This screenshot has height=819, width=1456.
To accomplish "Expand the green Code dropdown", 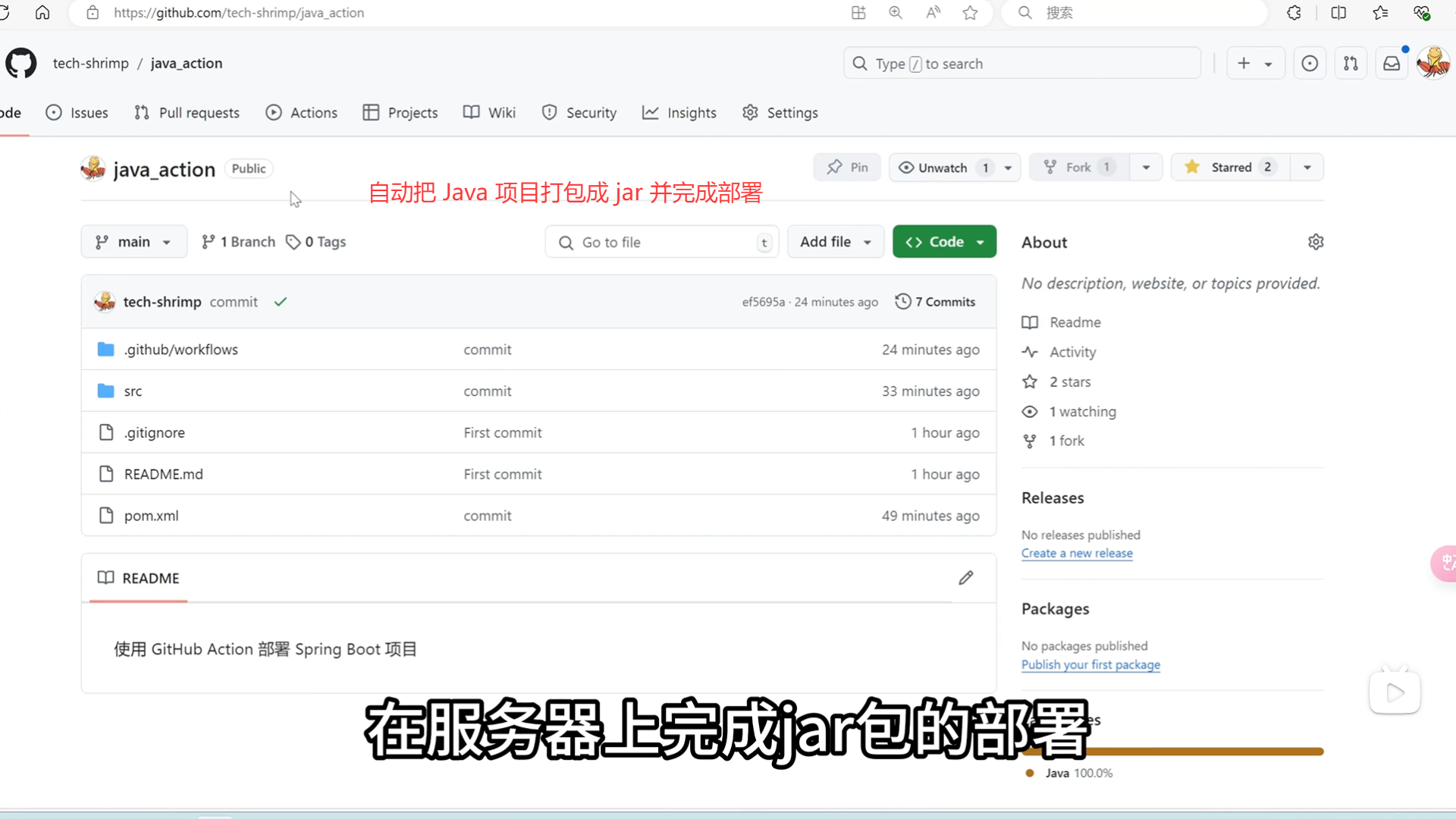I will coord(944,242).
